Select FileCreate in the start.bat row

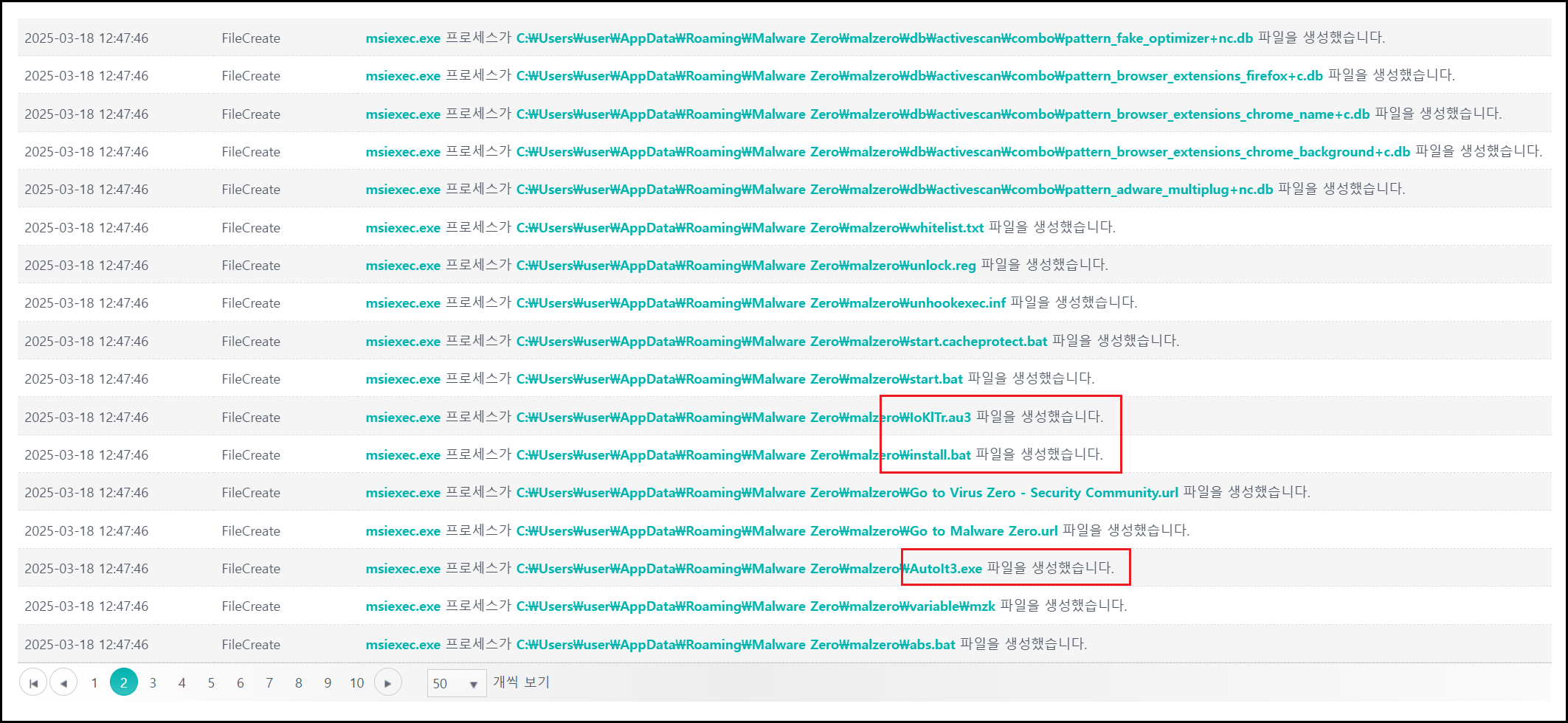pos(251,378)
